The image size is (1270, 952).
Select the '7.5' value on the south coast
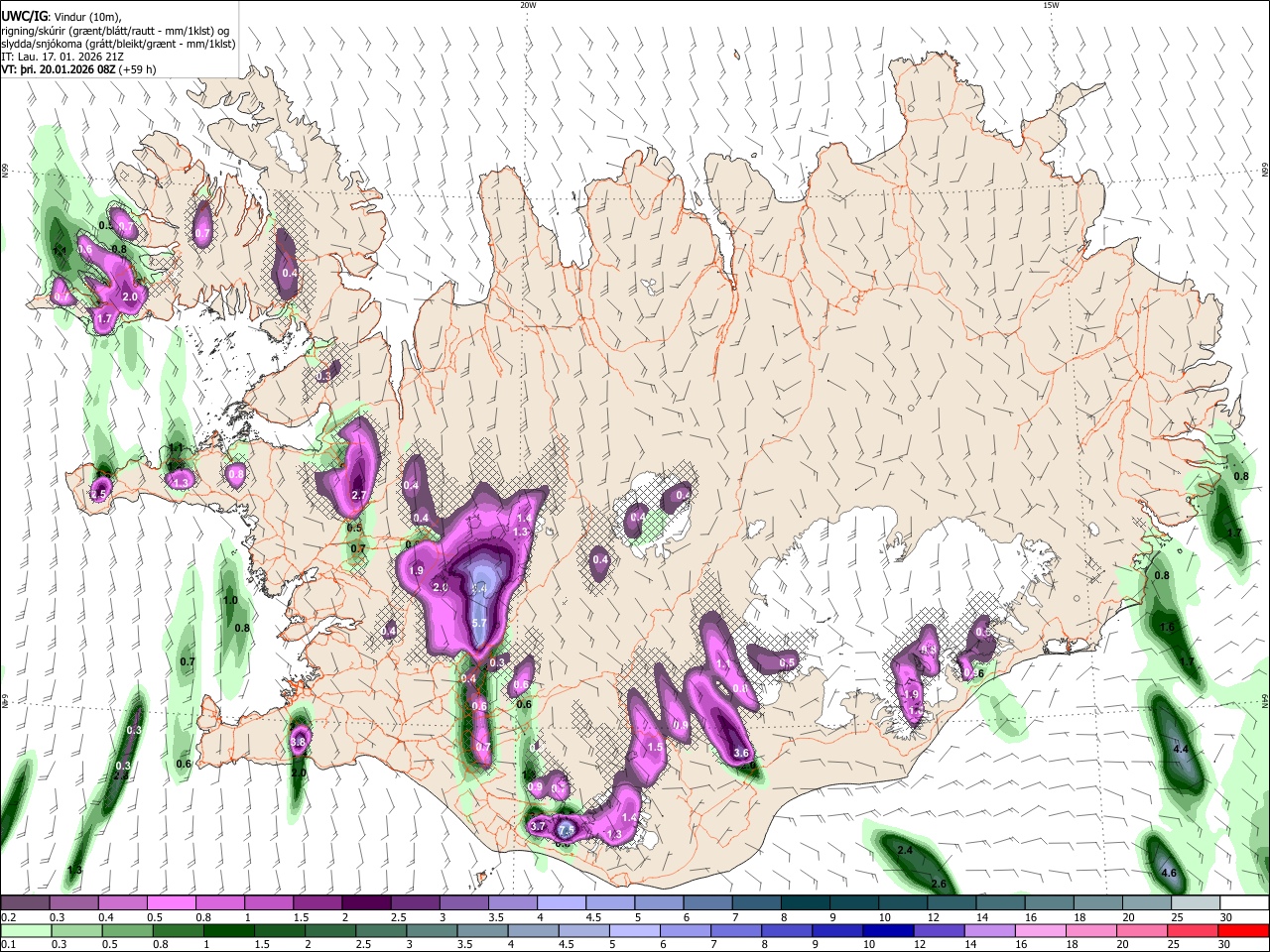coord(567,829)
